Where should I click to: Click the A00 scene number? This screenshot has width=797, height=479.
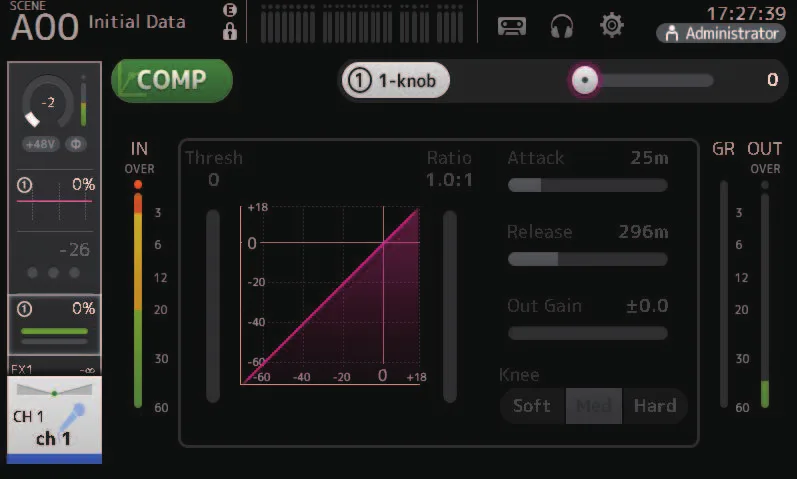click(45, 27)
